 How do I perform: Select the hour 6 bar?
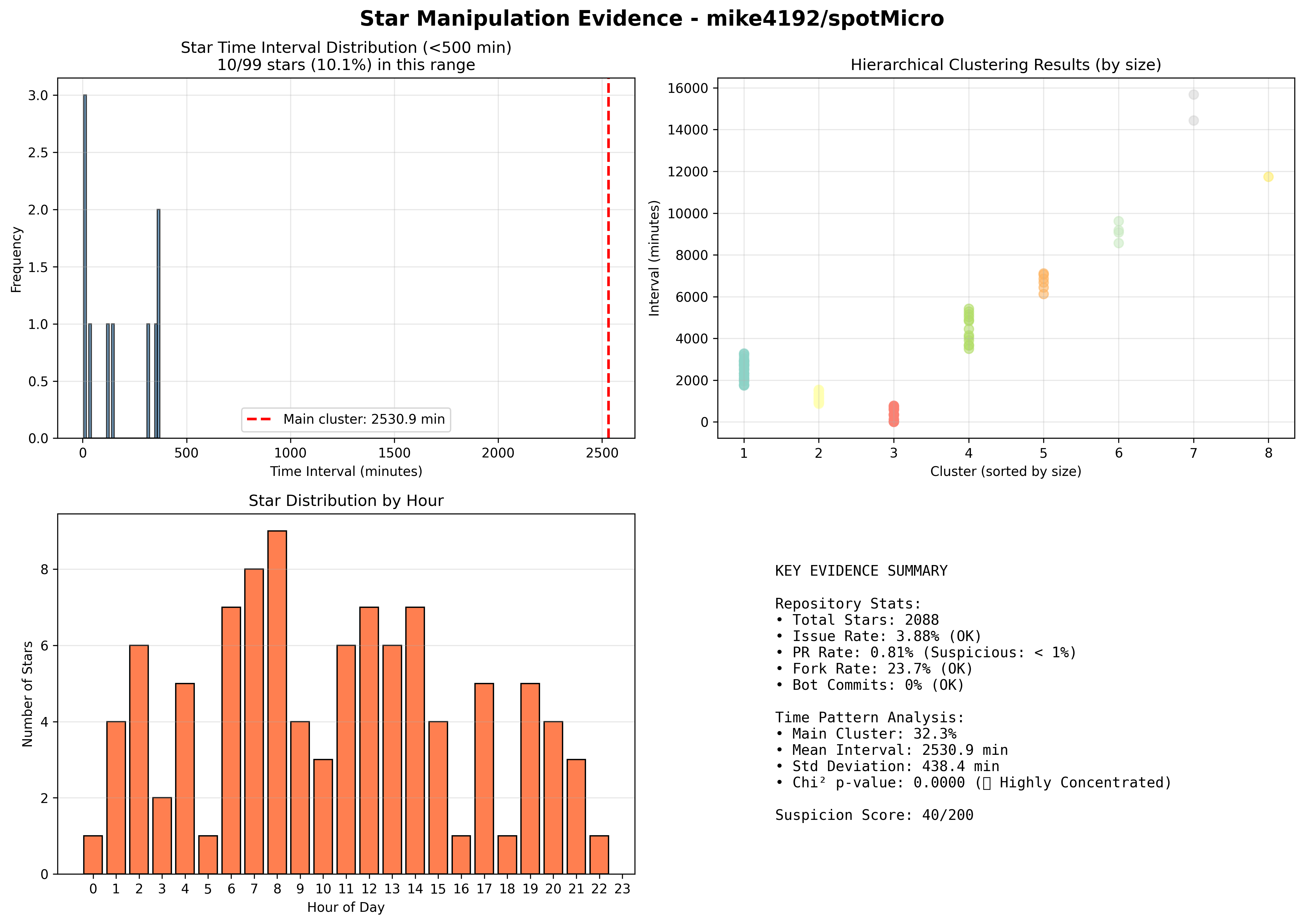click(231, 740)
